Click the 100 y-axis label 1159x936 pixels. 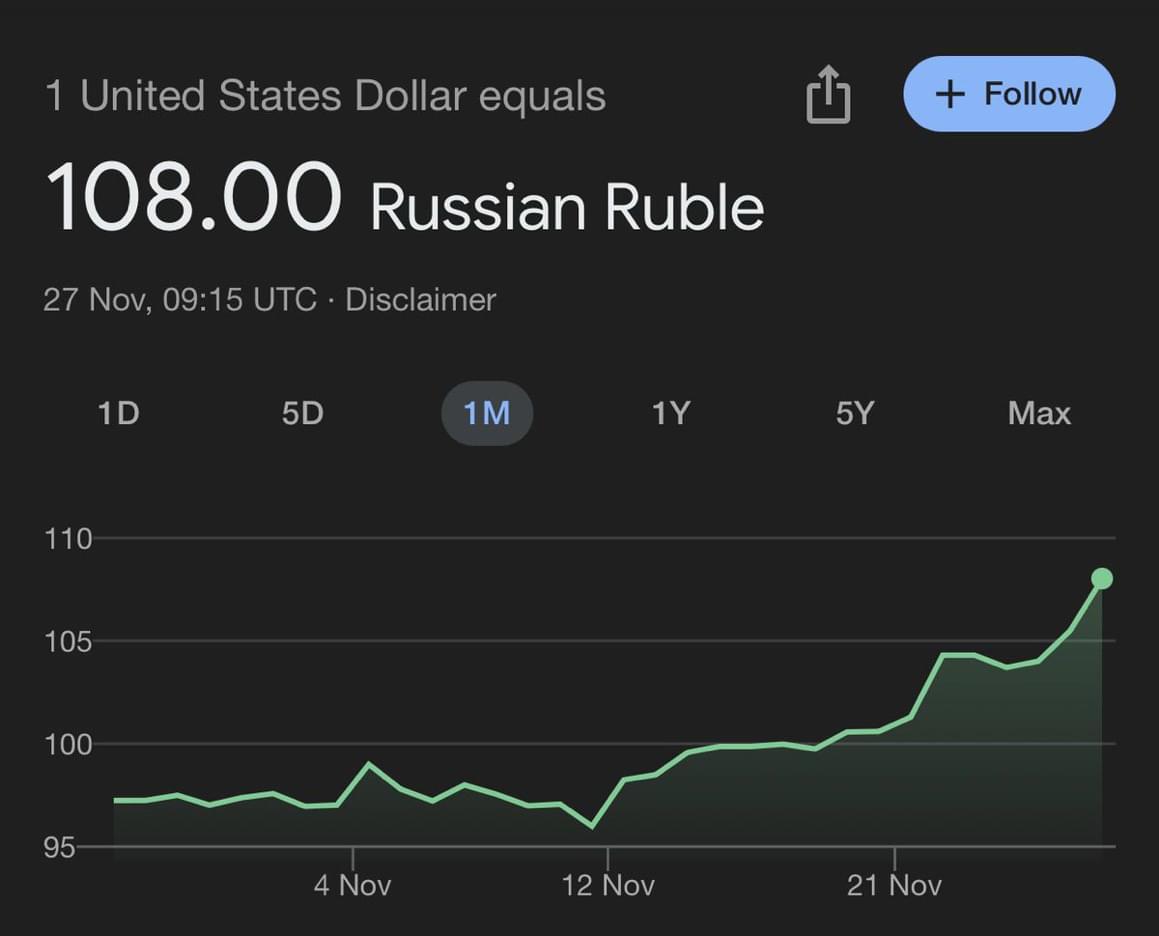pyautogui.click(x=68, y=744)
